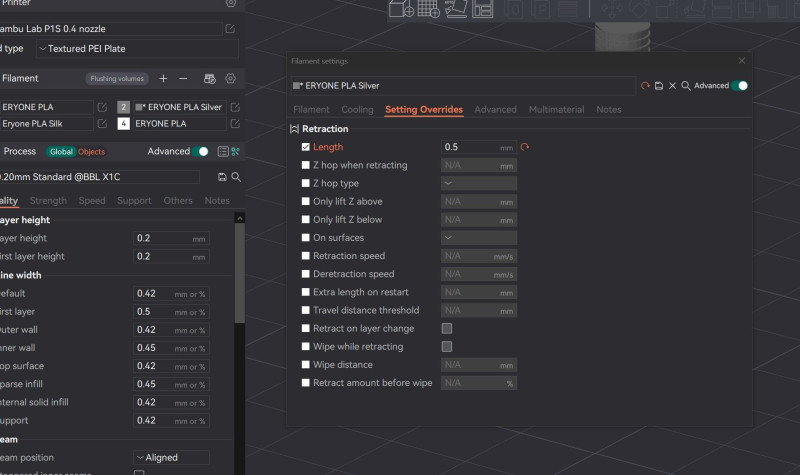Edit first ERYONE PLA filament preset icon
Screen dimensions: 800x475
[102, 108]
